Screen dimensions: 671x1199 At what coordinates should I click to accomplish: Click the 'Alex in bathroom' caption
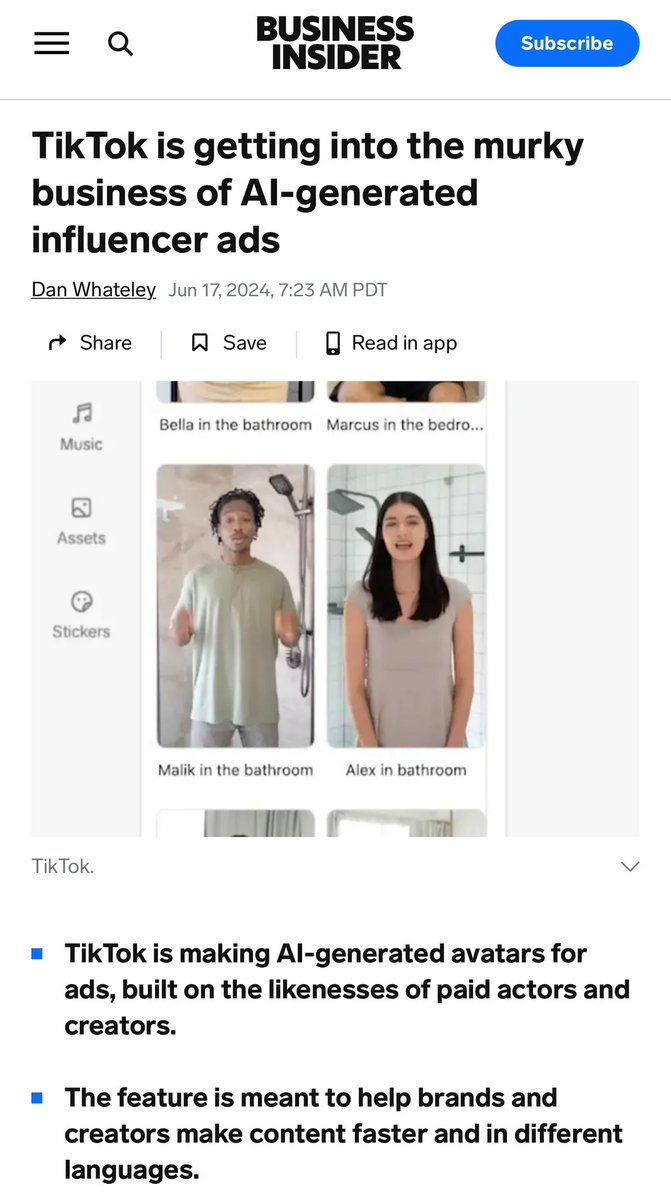406,770
